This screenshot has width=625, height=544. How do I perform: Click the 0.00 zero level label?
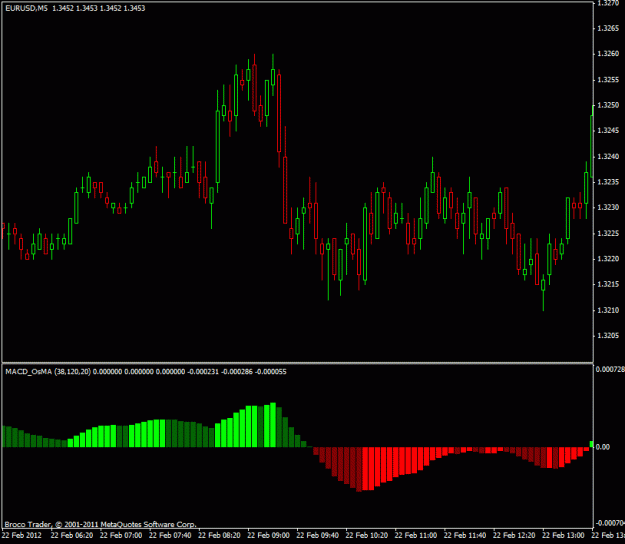[602, 447]
